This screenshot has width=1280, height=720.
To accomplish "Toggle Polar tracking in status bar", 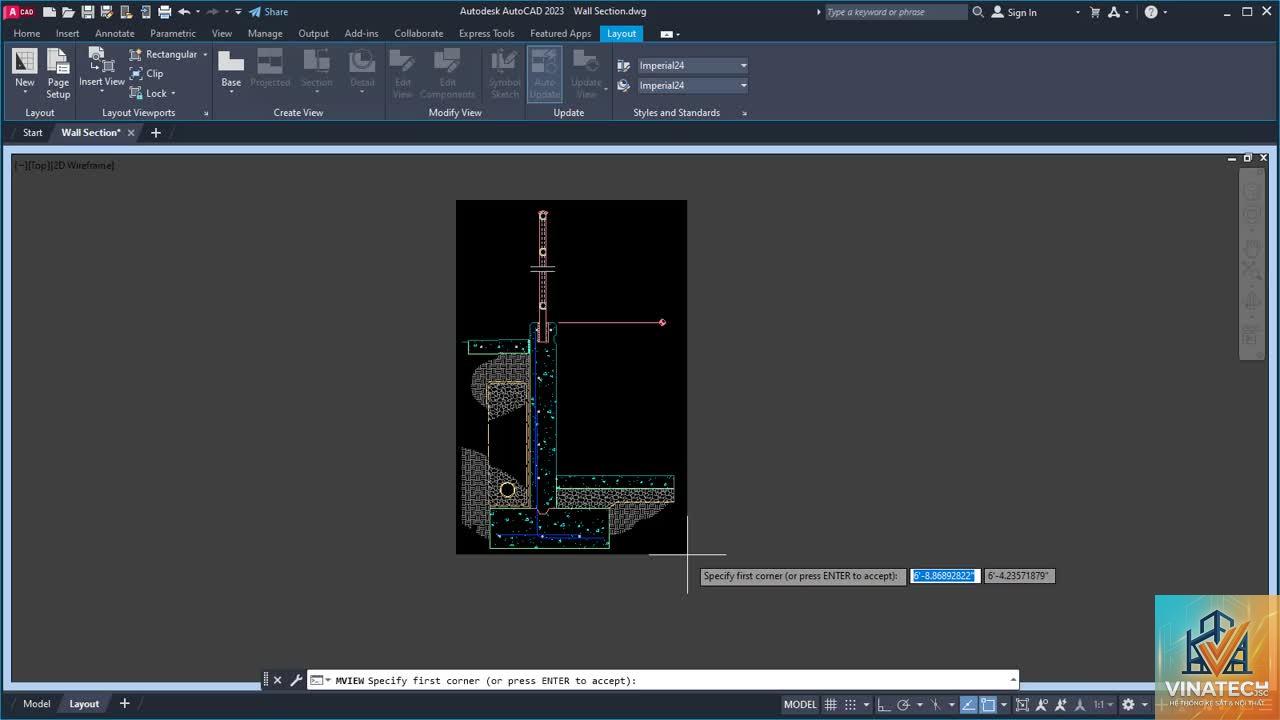I will [904, 704].
